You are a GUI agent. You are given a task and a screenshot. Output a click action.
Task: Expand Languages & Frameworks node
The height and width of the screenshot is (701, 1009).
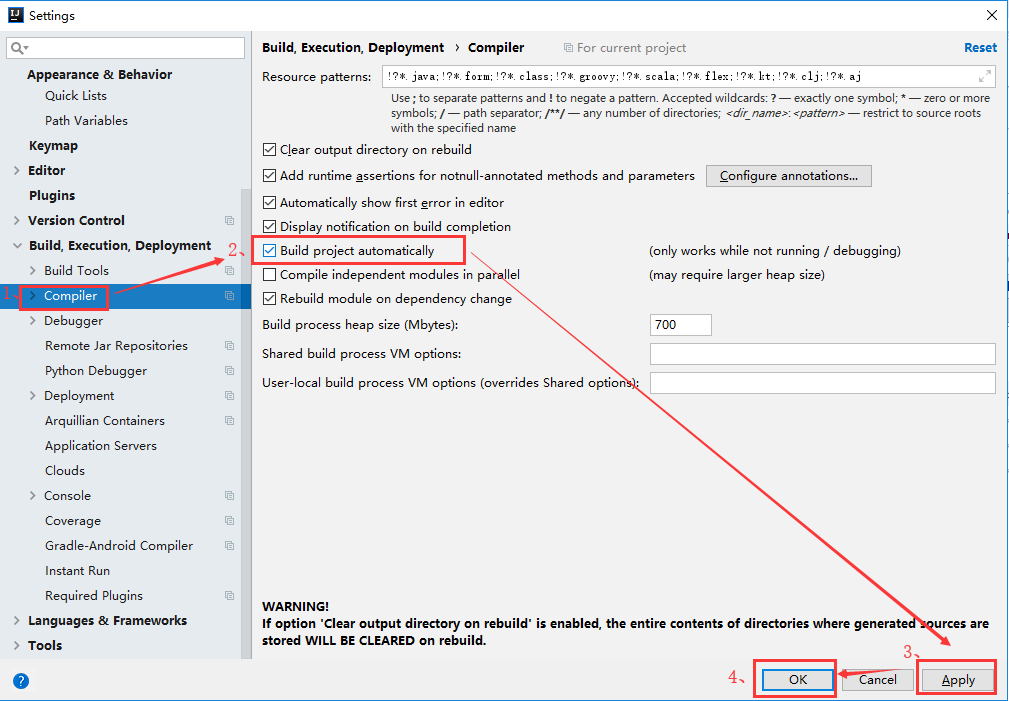click(17, 621)
